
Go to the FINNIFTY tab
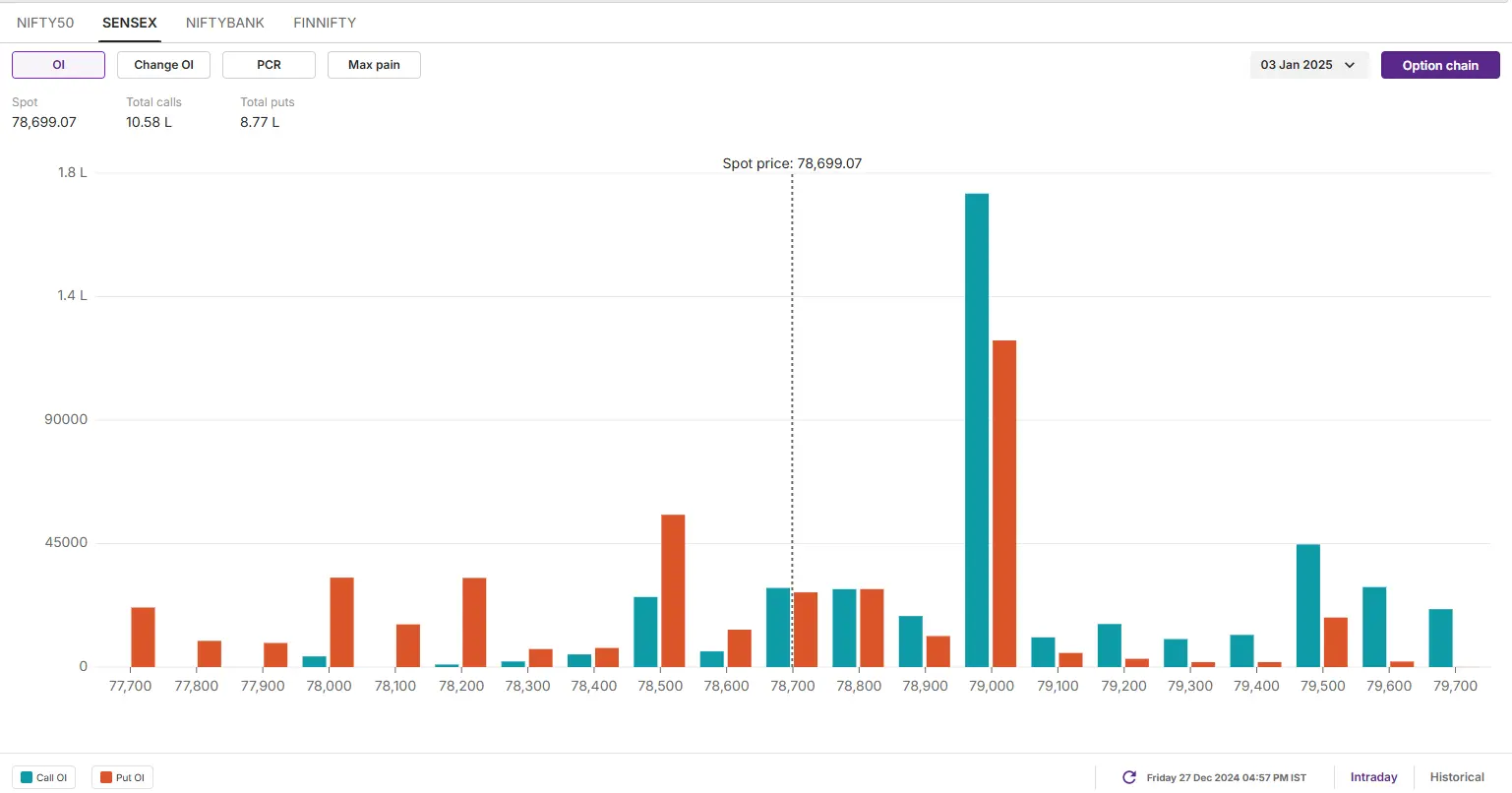pos(325,23)
